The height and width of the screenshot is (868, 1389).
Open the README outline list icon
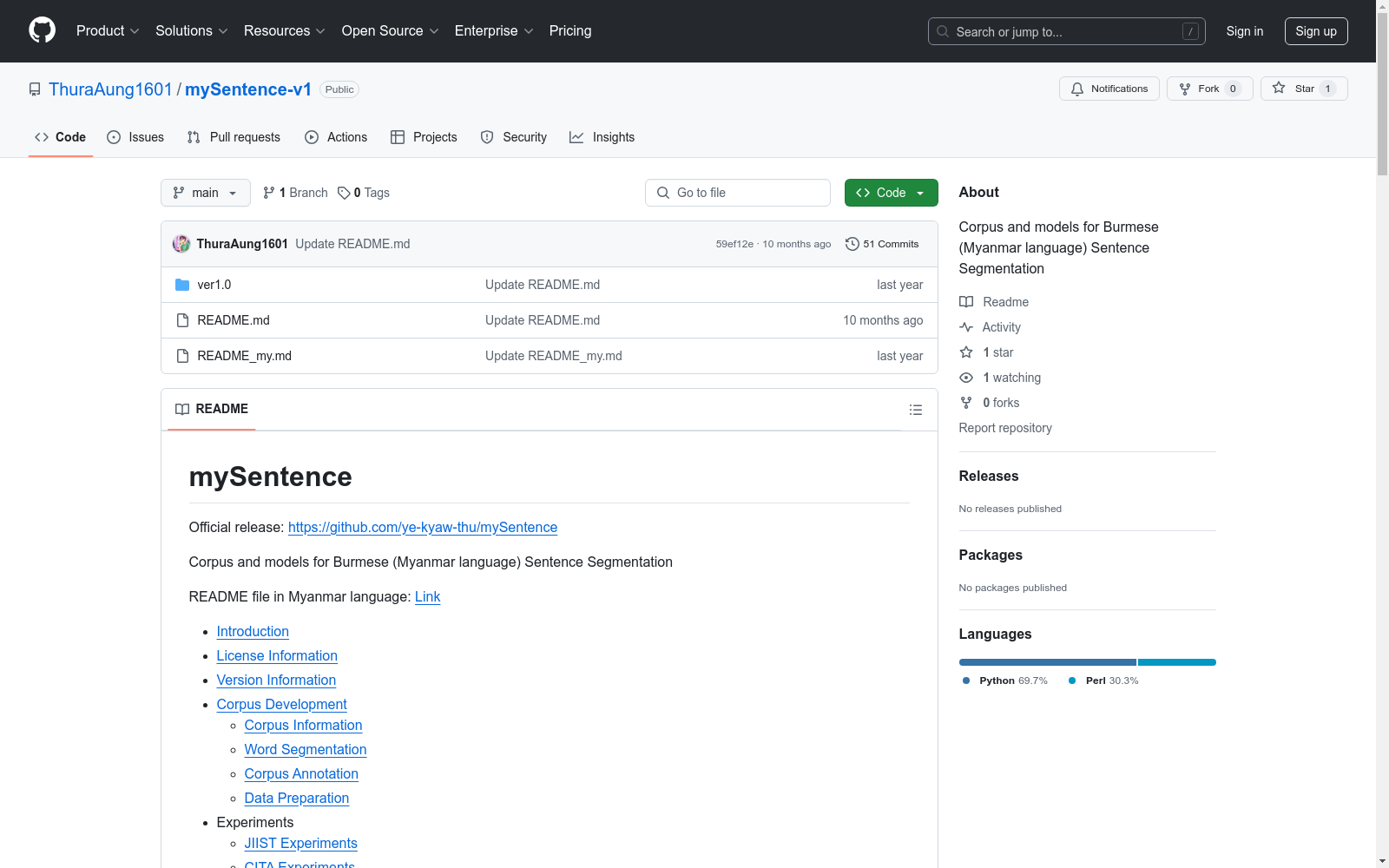[915, 410]
